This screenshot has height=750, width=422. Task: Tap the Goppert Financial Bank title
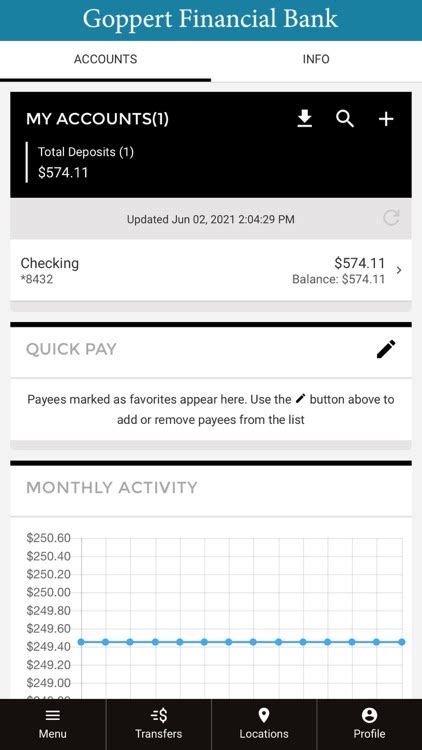pos(211,19)
